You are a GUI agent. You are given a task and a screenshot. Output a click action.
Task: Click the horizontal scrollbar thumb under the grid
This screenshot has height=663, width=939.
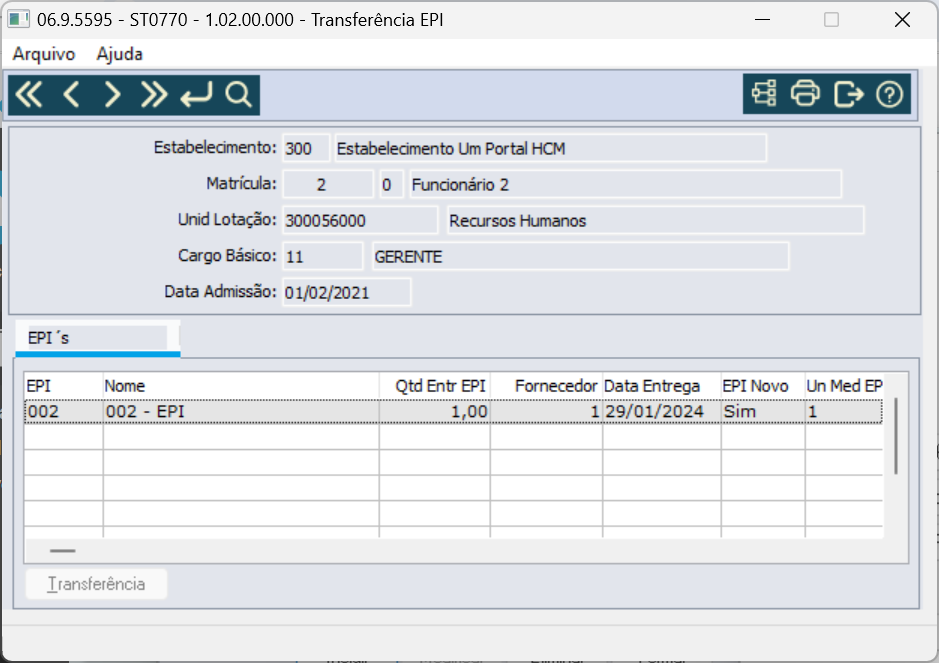tap(63, 550)
